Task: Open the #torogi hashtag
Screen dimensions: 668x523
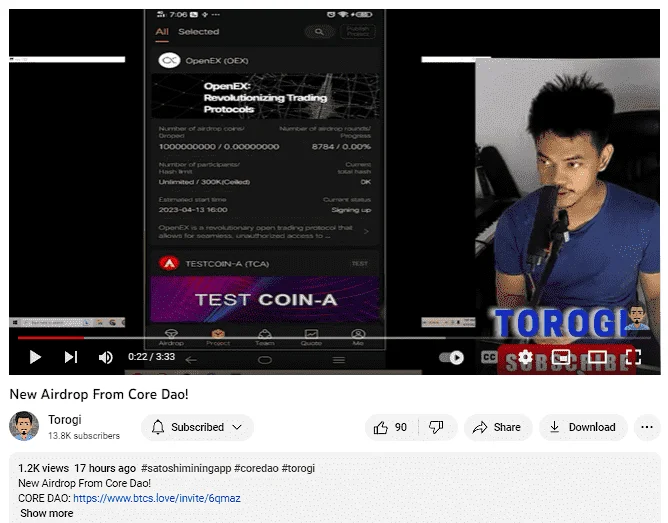Action: coord(298,468)
